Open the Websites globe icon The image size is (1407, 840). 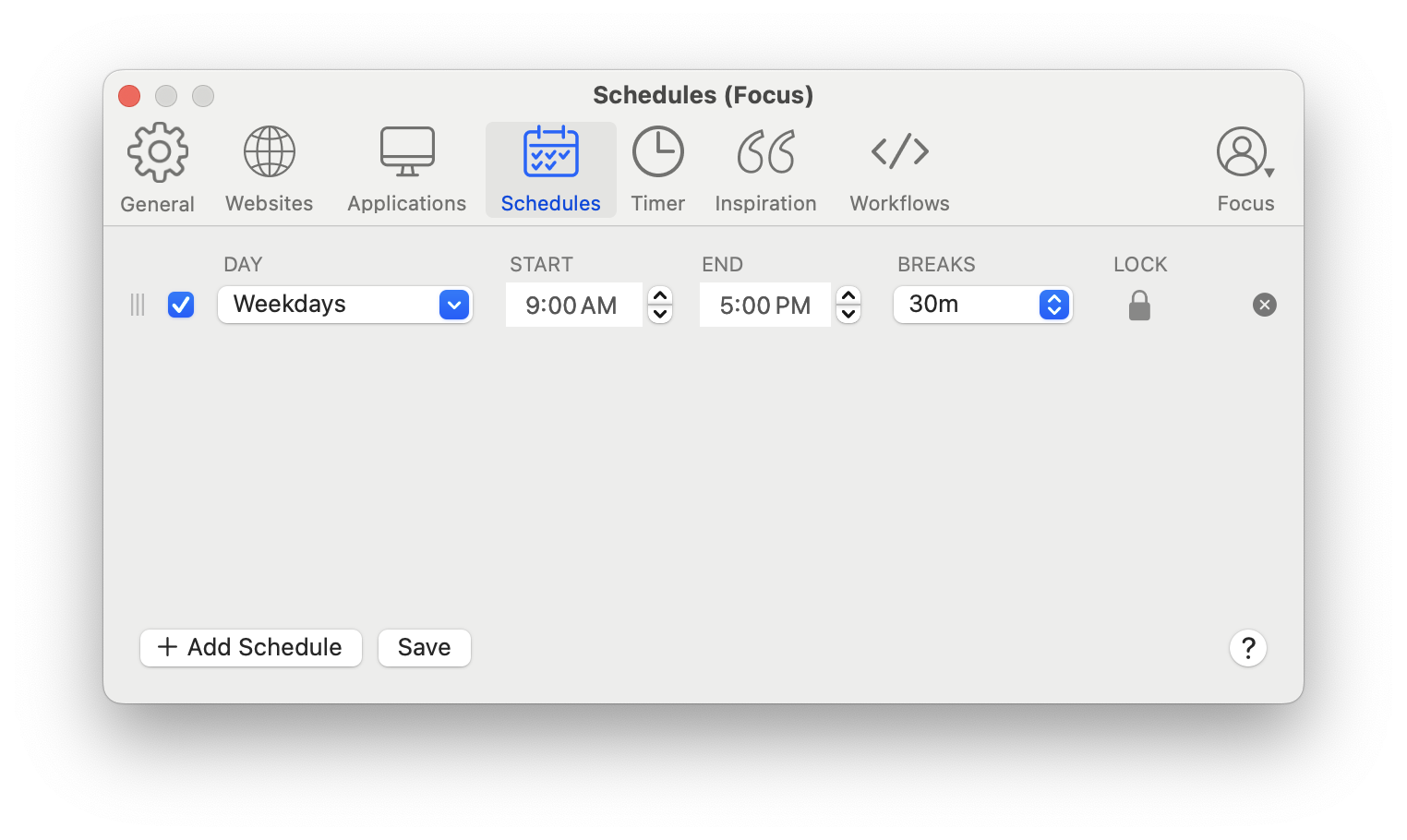(269, 153)
